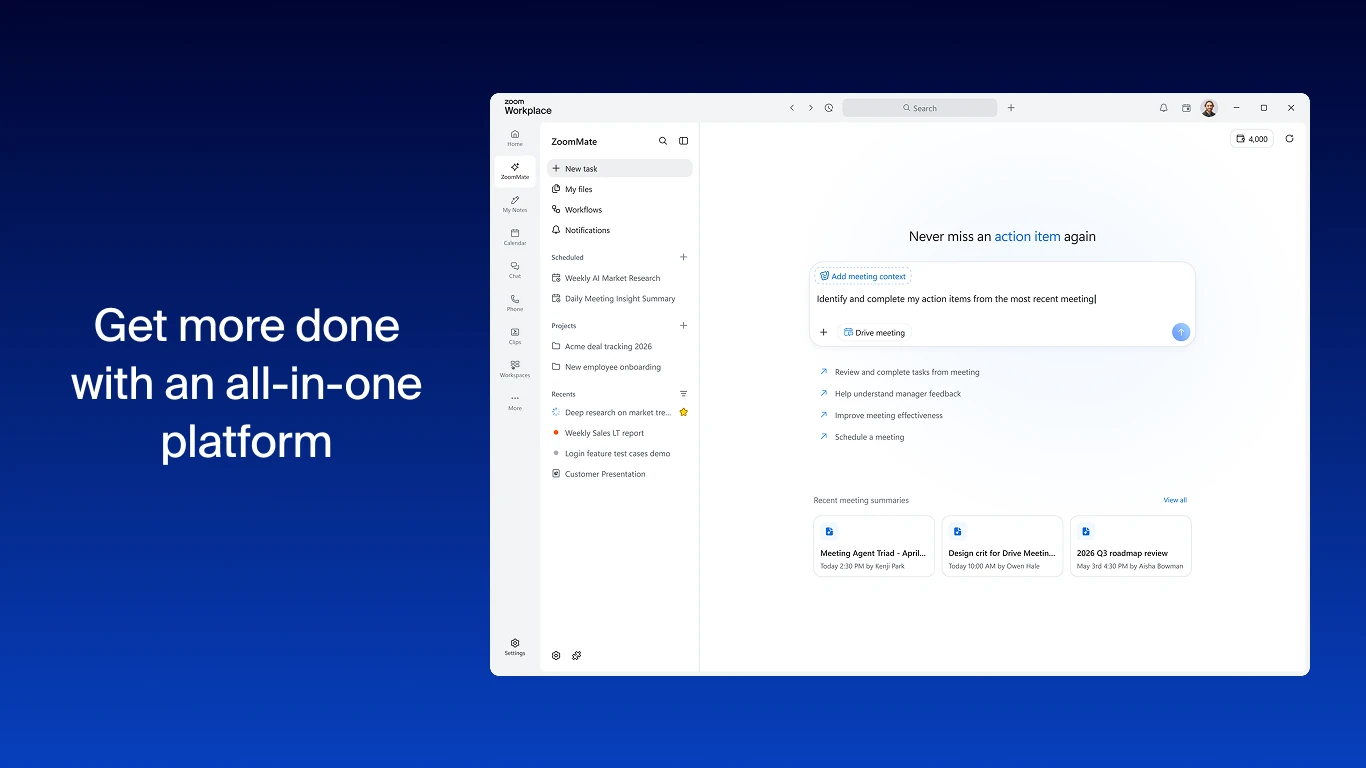Image resolution: width=1366 pixels, height=768 pixels.
Task: Open the Home section in the left rail
Action: coord(515,138)
